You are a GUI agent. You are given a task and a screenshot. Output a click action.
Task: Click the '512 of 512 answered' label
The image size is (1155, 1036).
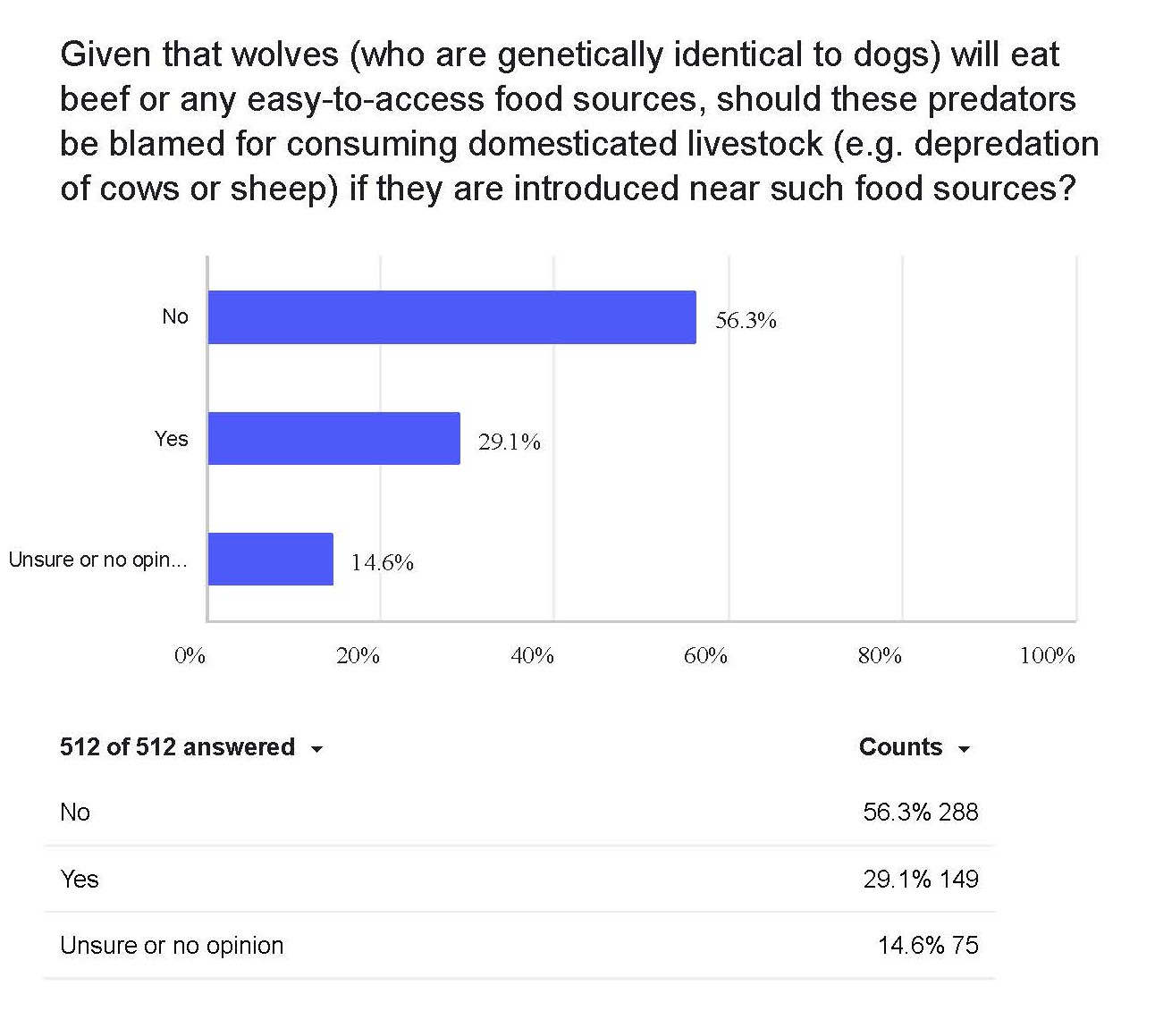tap(177, 747)
